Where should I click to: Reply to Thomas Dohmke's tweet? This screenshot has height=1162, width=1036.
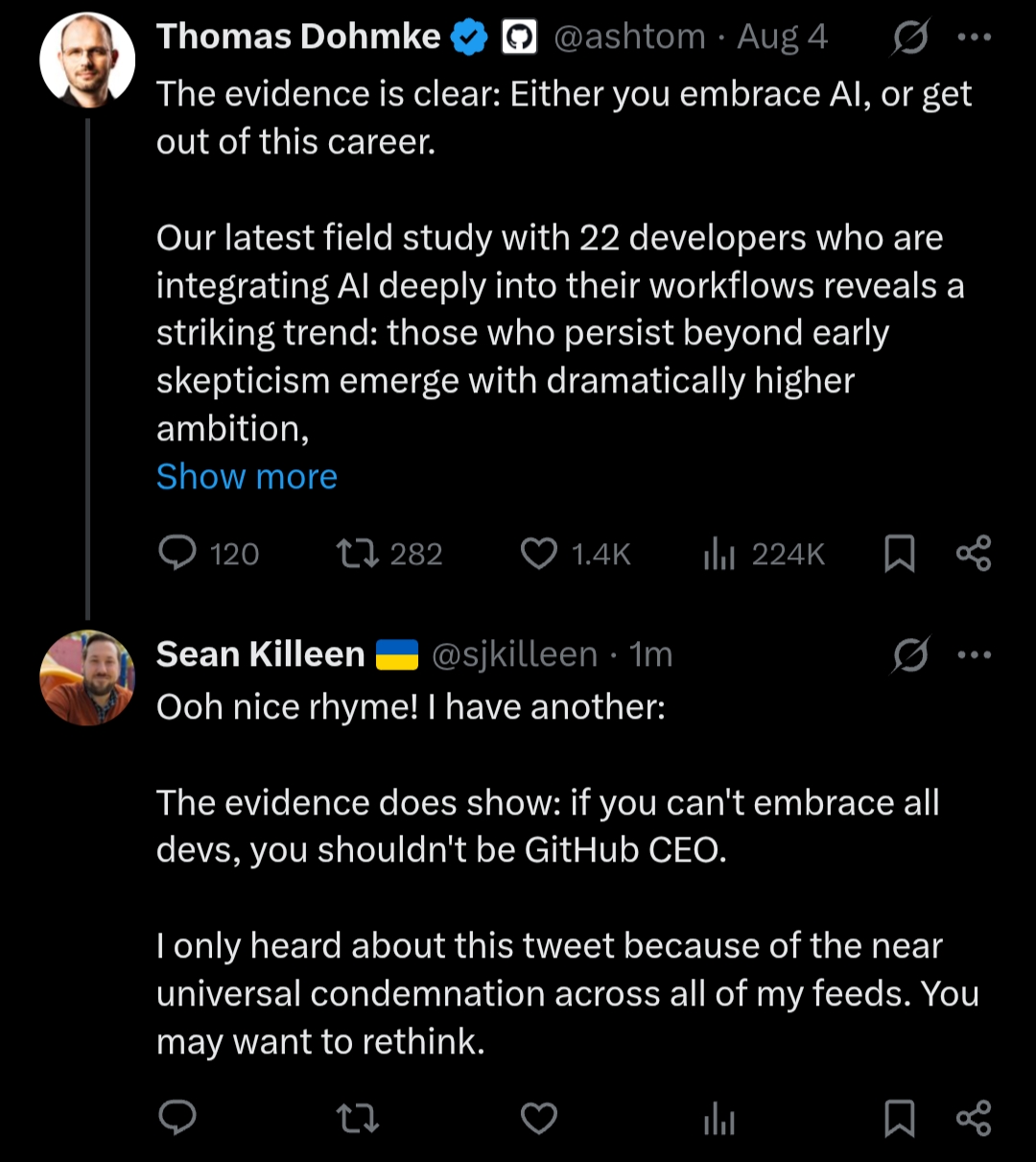(x=177, y=554)
